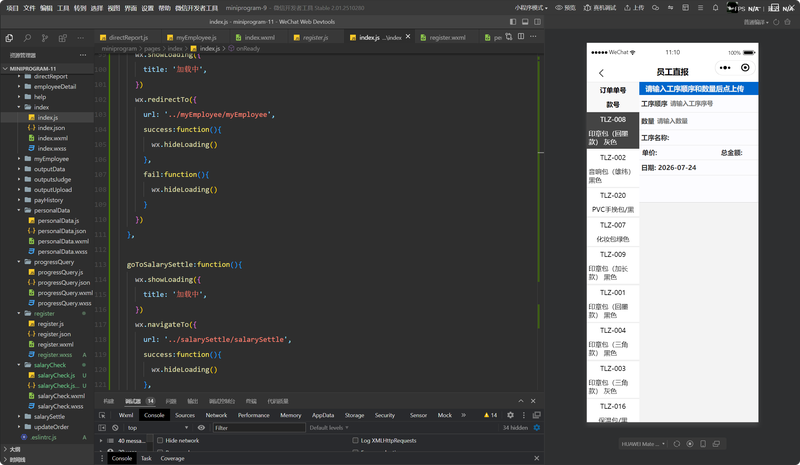Clear the console with the ban icon
Screen dimensions: 800x465
115,428
